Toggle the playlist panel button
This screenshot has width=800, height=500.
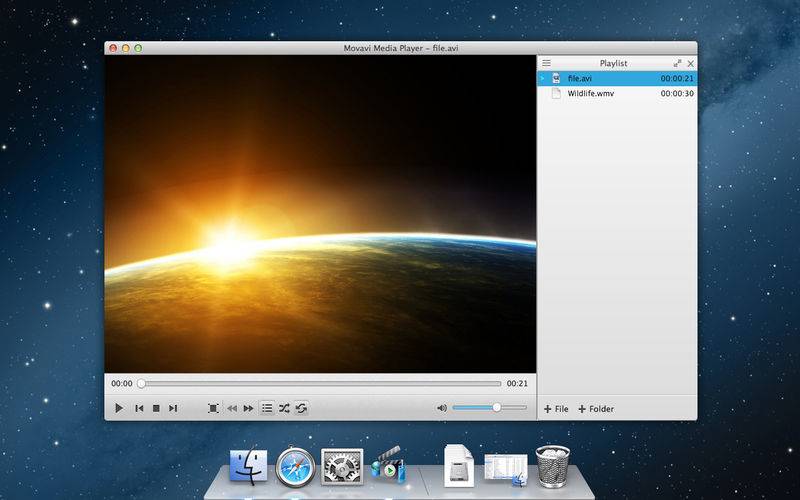(x=267, y=408)
